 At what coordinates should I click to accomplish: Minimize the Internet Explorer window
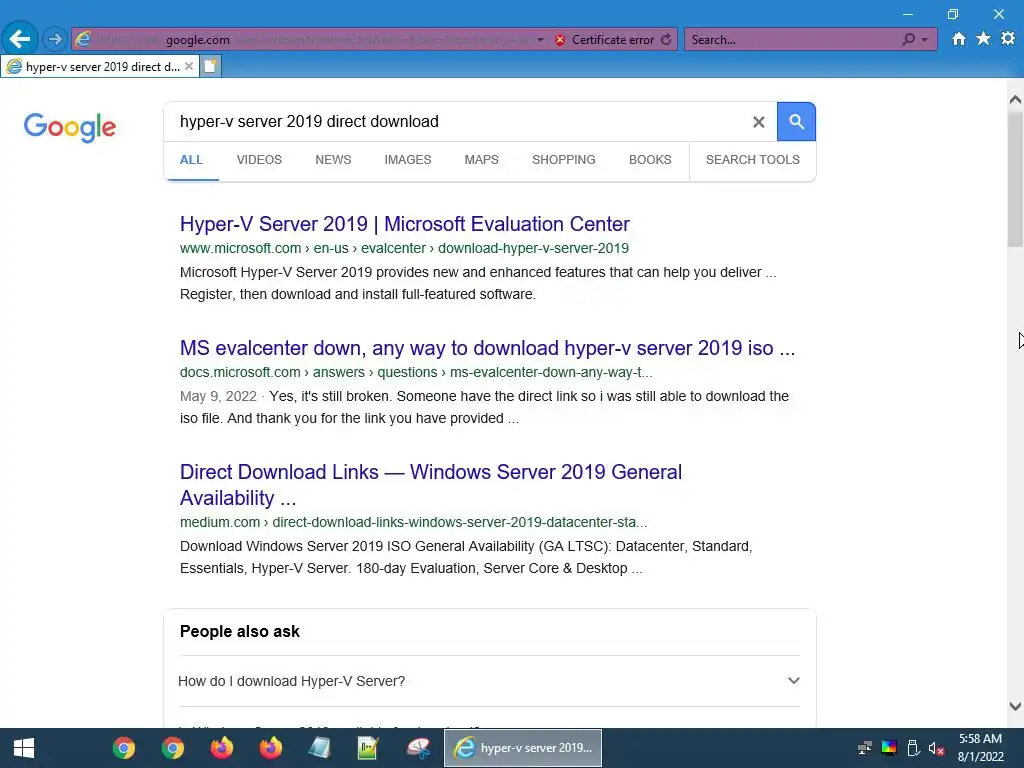tap(908, 14)
